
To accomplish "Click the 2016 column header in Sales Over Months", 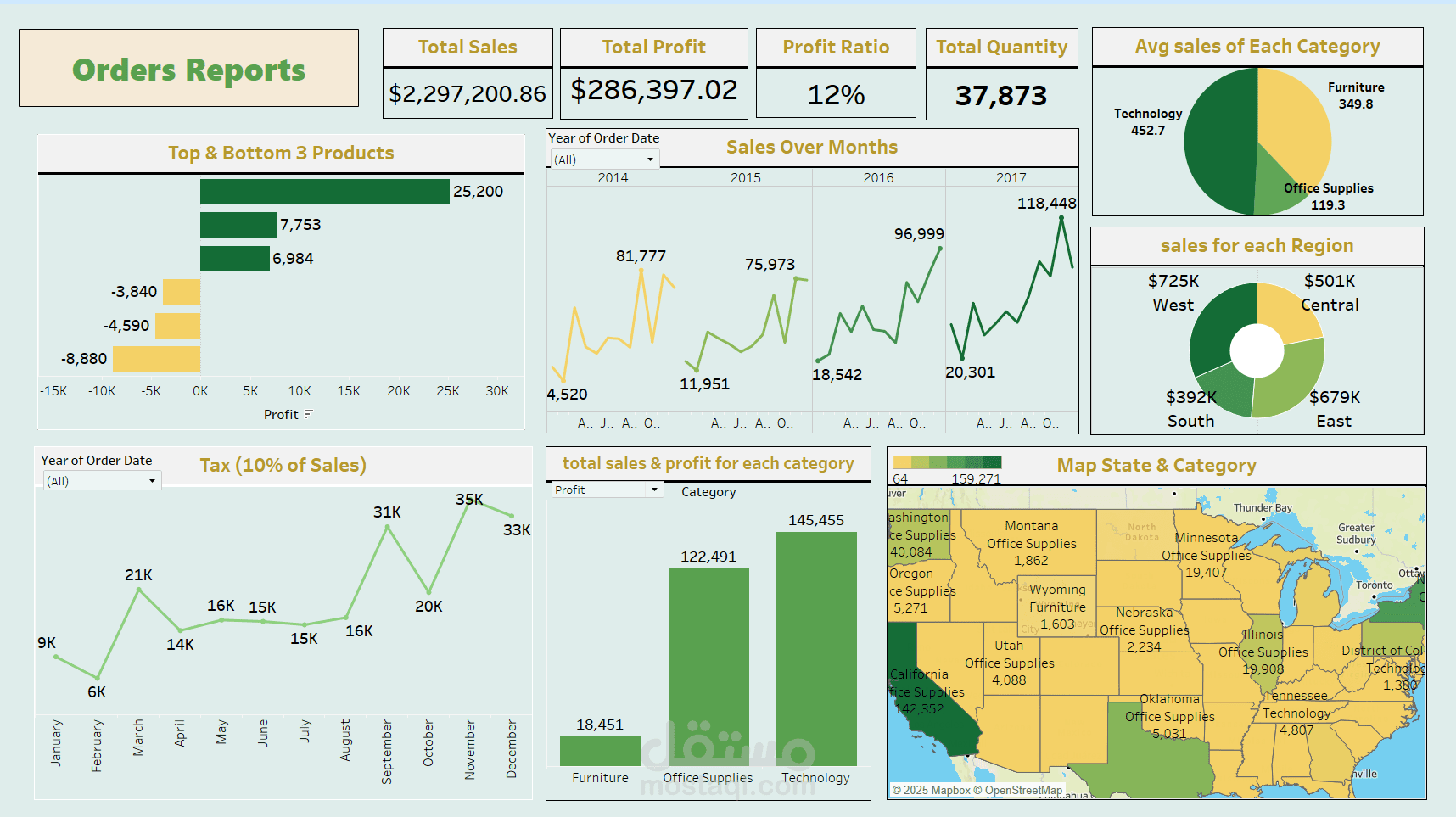I will 879,177.
